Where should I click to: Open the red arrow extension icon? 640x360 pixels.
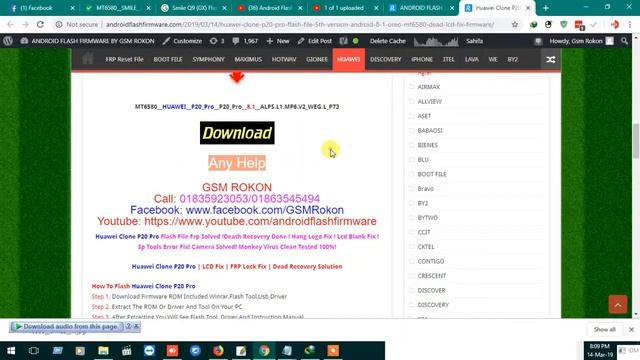(615, 24)
